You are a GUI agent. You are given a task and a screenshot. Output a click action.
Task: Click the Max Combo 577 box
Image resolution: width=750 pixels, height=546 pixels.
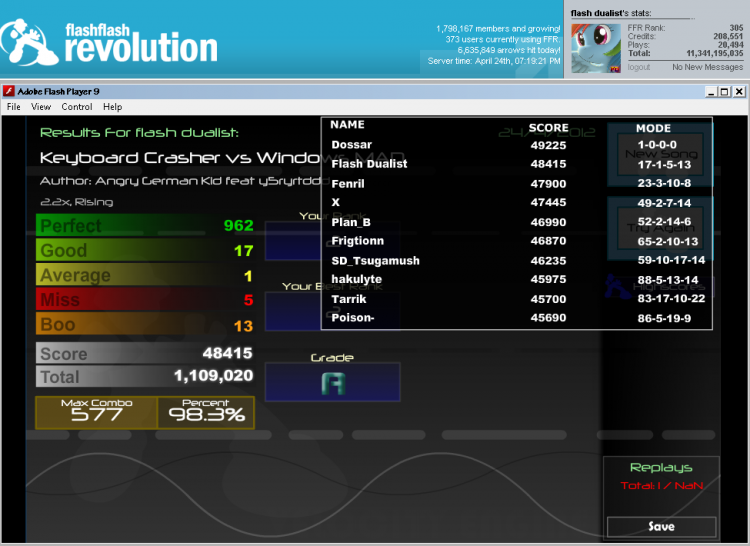click(96, 412)
